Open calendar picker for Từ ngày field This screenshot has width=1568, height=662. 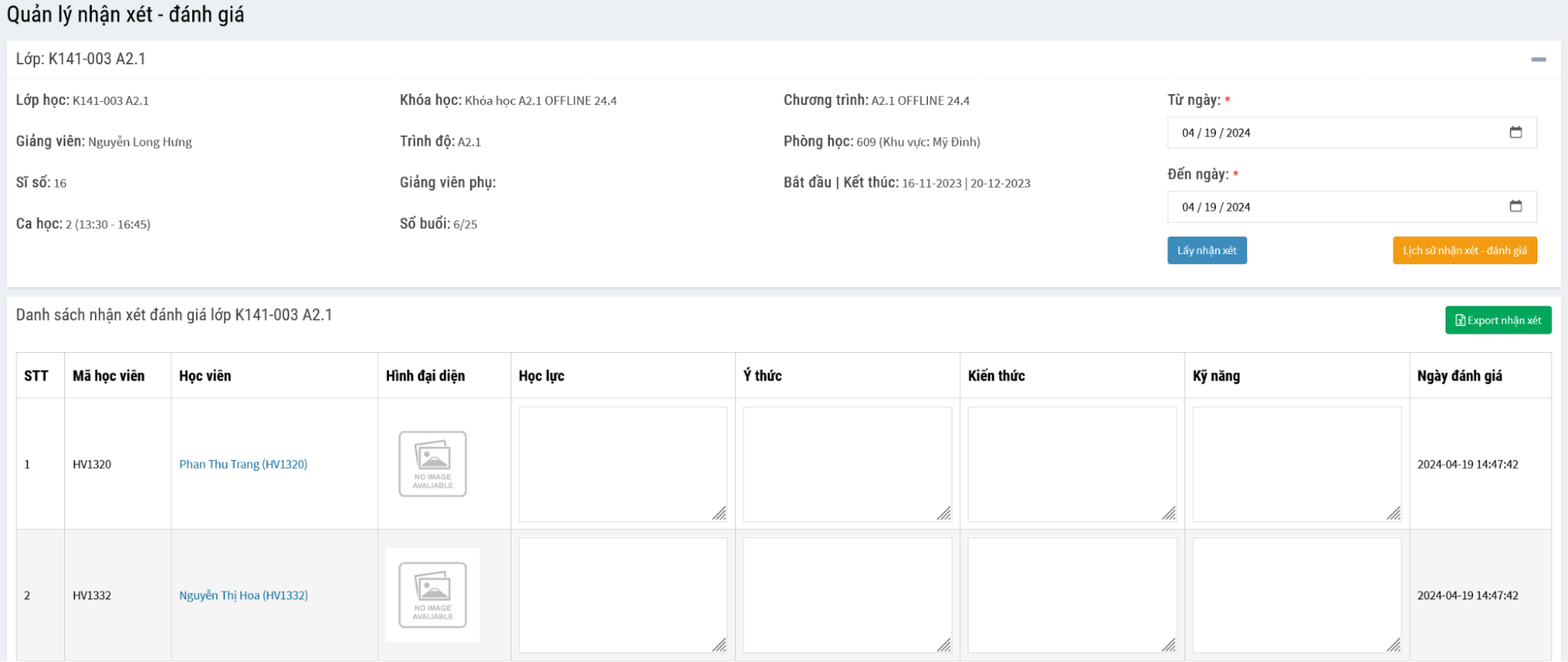point(1515,133)
